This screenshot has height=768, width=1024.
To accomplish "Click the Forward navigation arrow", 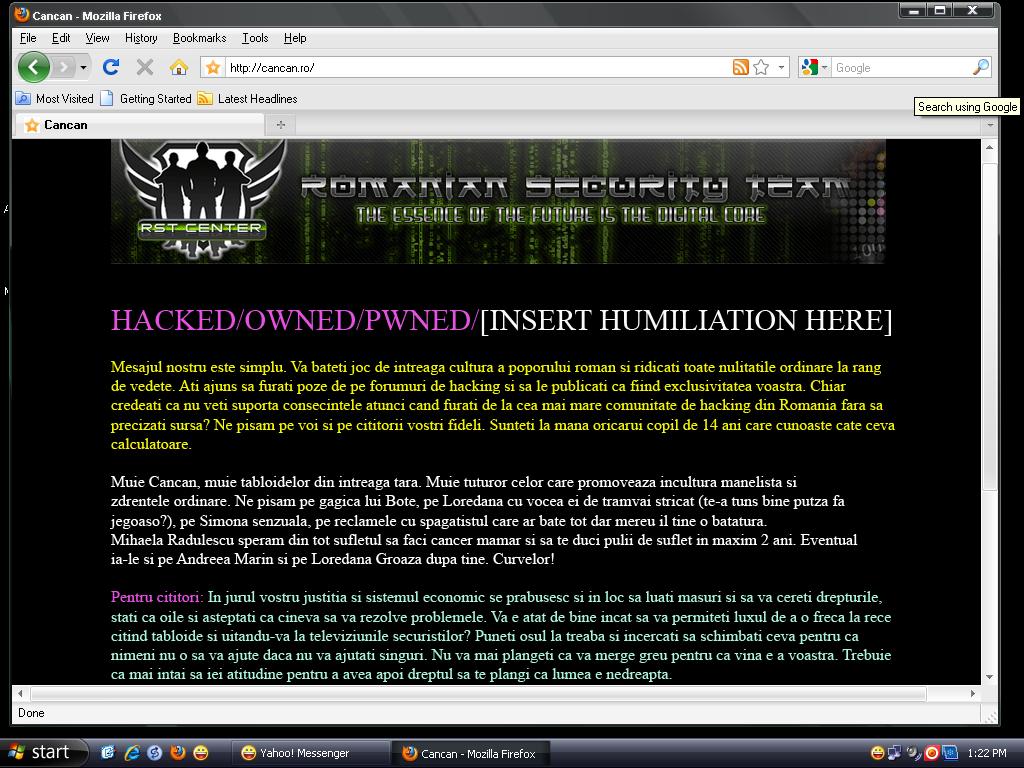I will (63, 67).
